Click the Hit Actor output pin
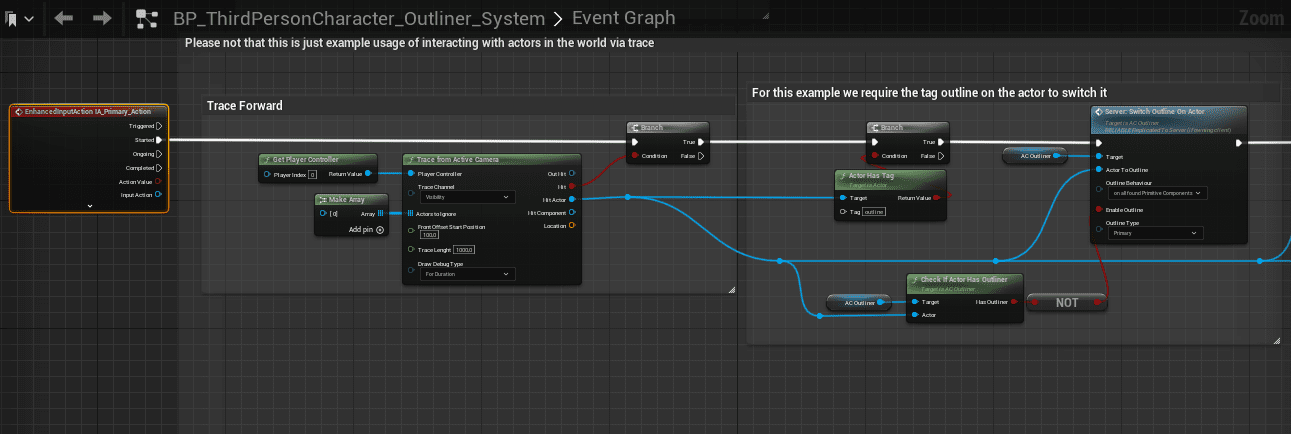Image resolution: width=1291 pixels, height=434 pixels. (x=572, y=199)
